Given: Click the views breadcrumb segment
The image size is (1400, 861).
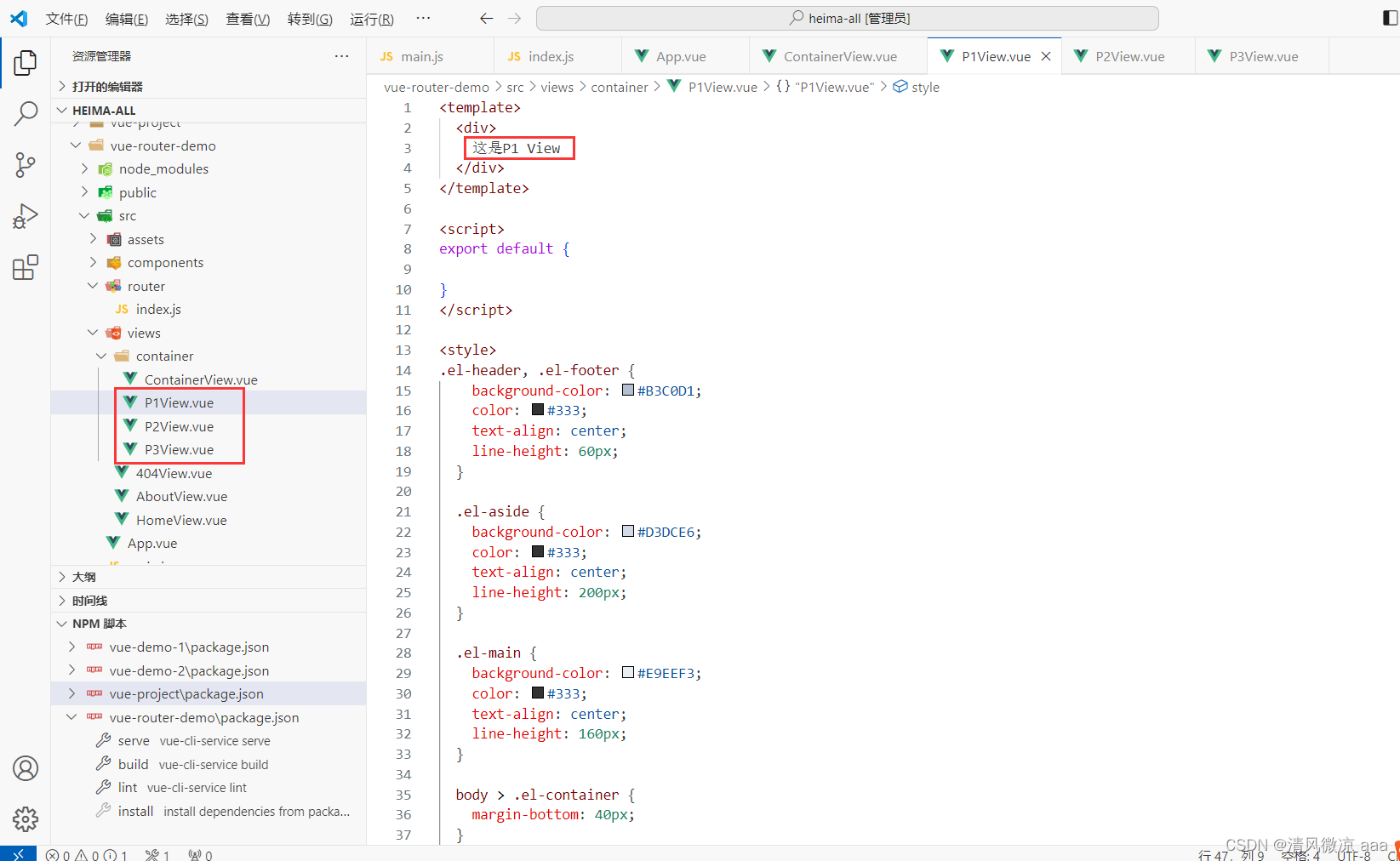Looking at the screenshot, I should click(x=557, y=87).
